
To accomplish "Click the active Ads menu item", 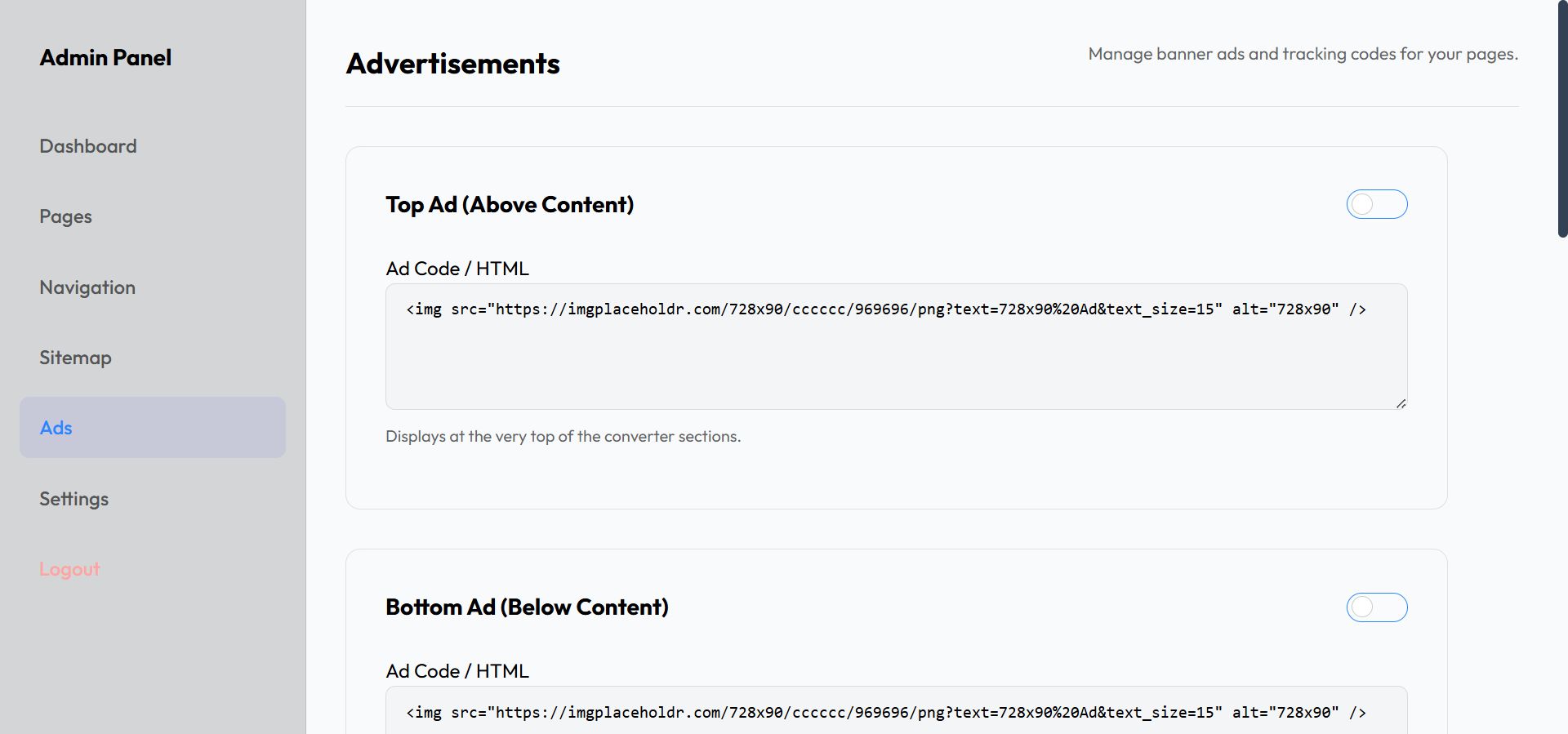I will tap(152, 428).
